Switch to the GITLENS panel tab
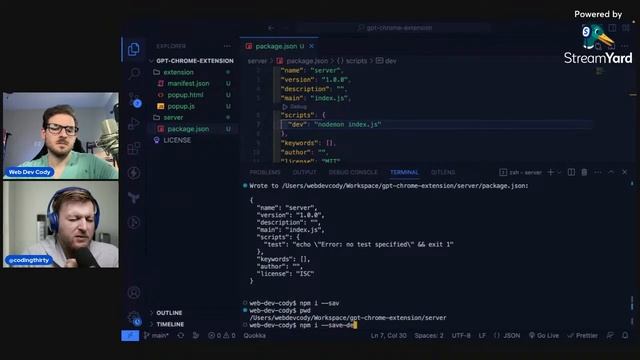This screenshot has width=640, height=360. coord(443,172)
